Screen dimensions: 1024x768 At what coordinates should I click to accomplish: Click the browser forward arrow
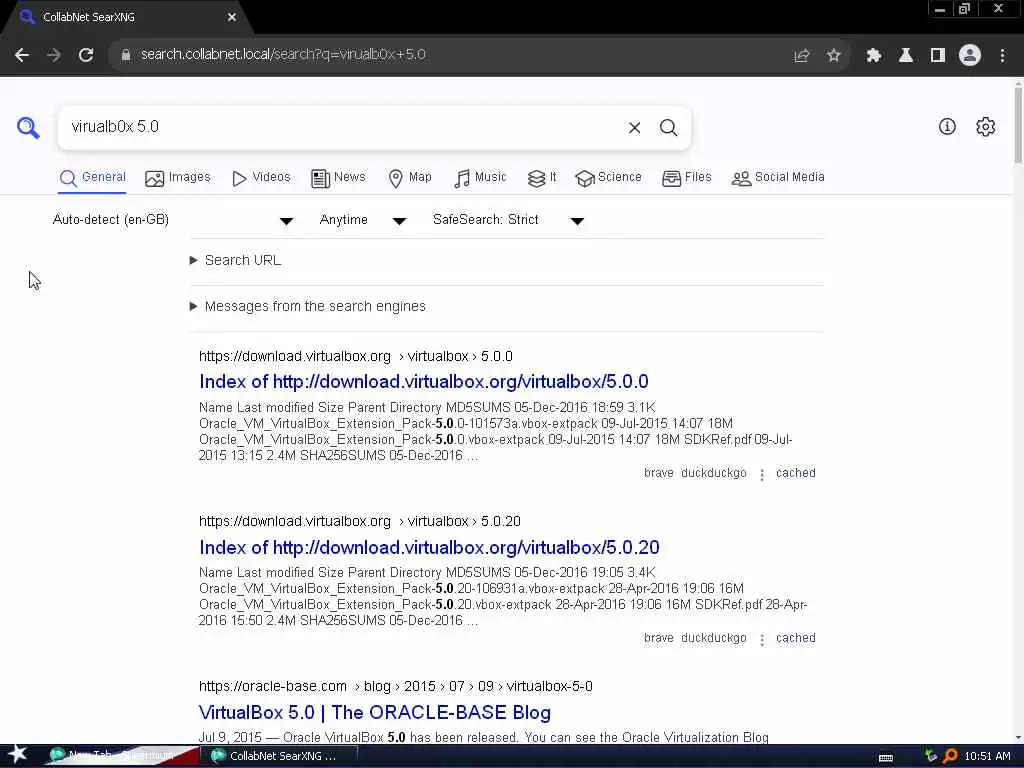tap(54, 55)
